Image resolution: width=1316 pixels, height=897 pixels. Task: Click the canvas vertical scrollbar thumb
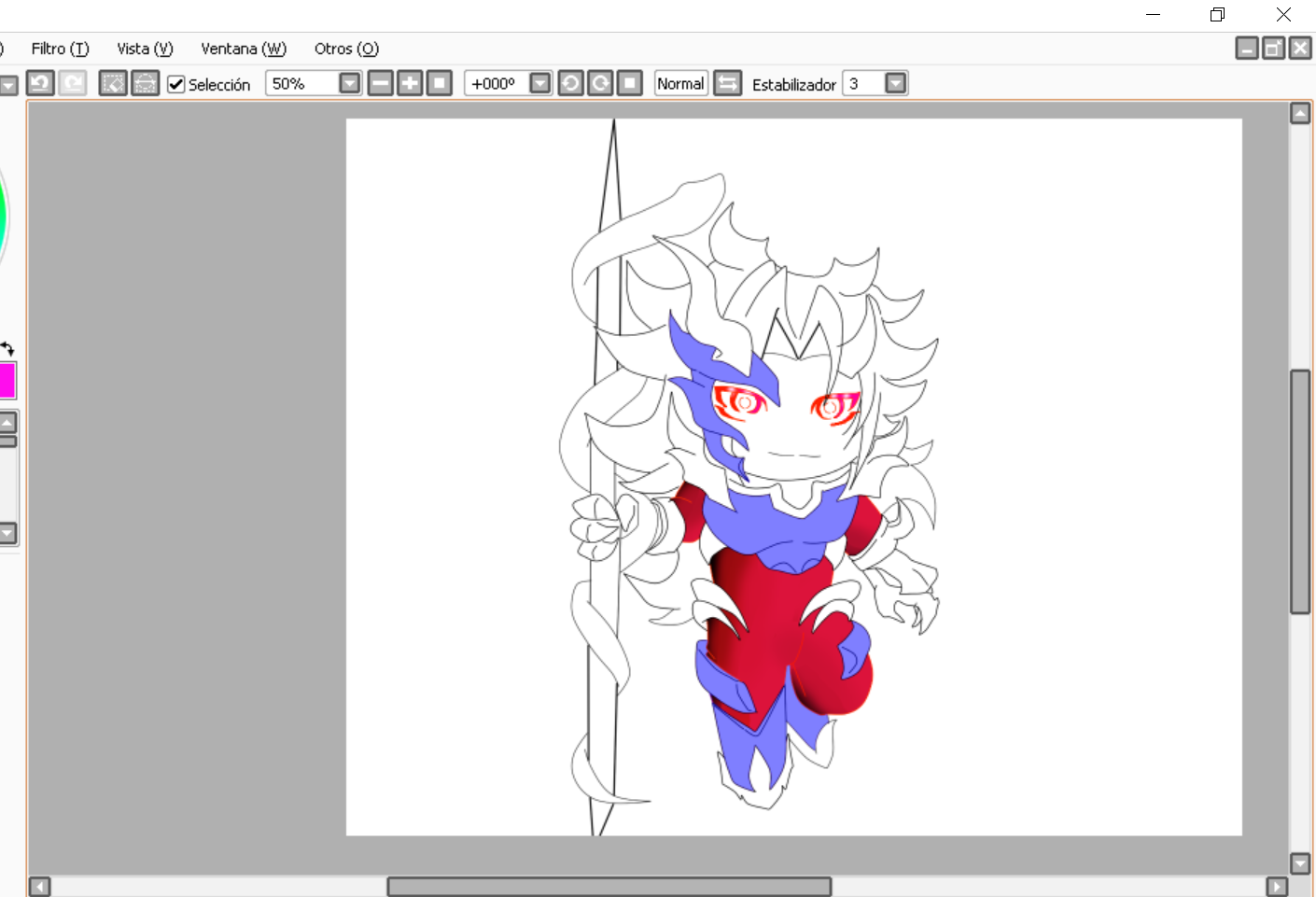[x=1300, y=492]
